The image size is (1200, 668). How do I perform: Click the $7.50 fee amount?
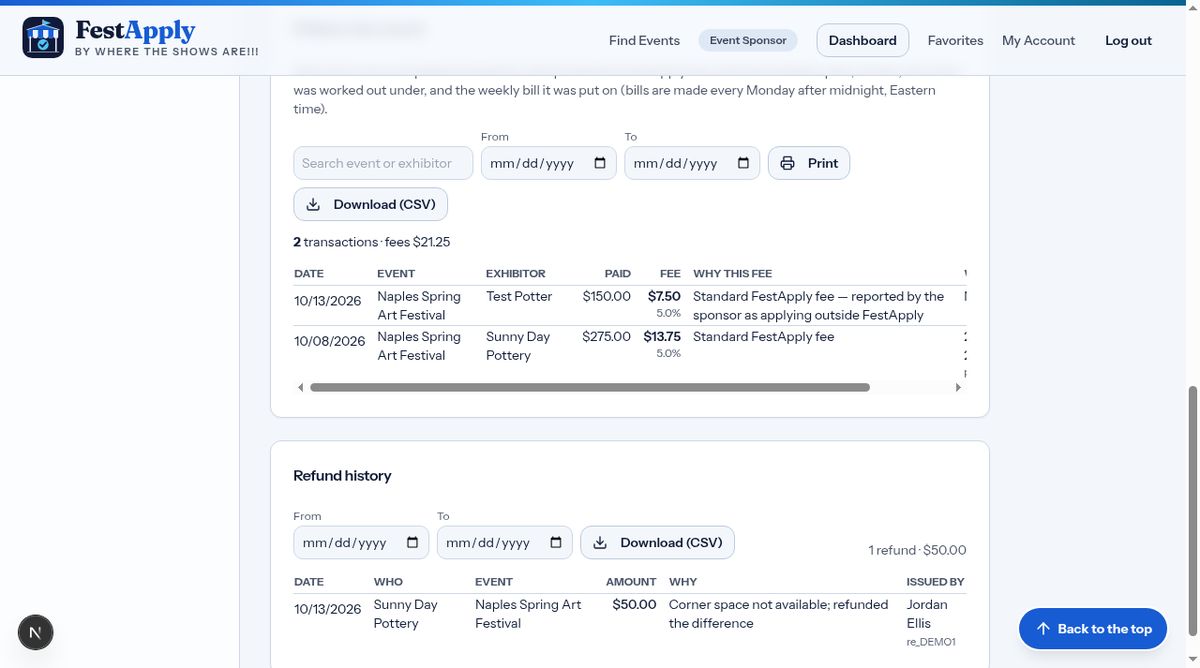[x=664, y=296]
